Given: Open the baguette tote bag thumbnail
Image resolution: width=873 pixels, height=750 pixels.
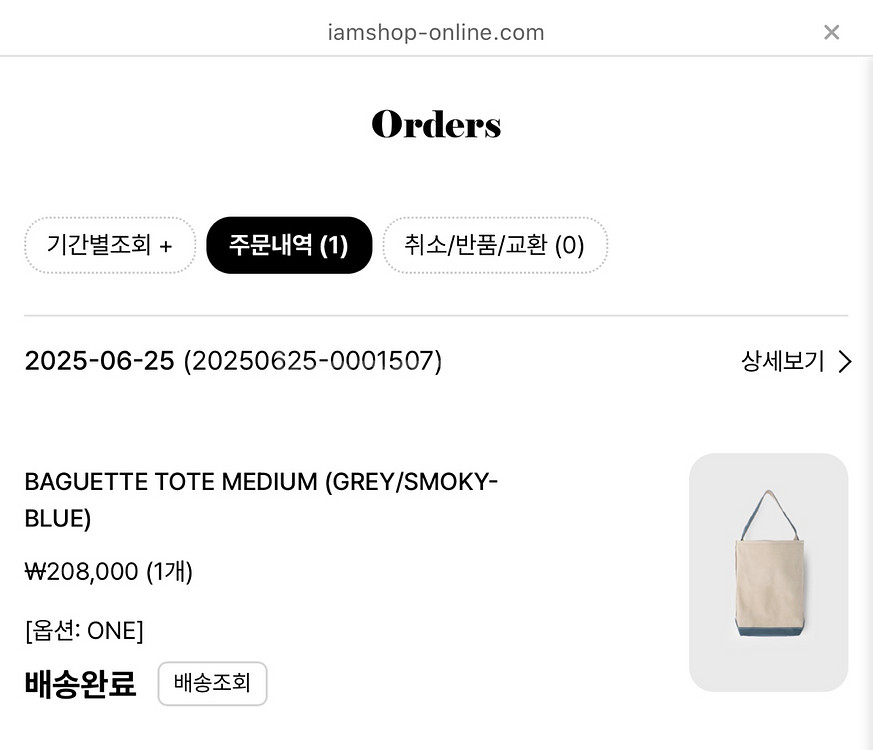Looking at the screenshot, I should click(768, 572).
